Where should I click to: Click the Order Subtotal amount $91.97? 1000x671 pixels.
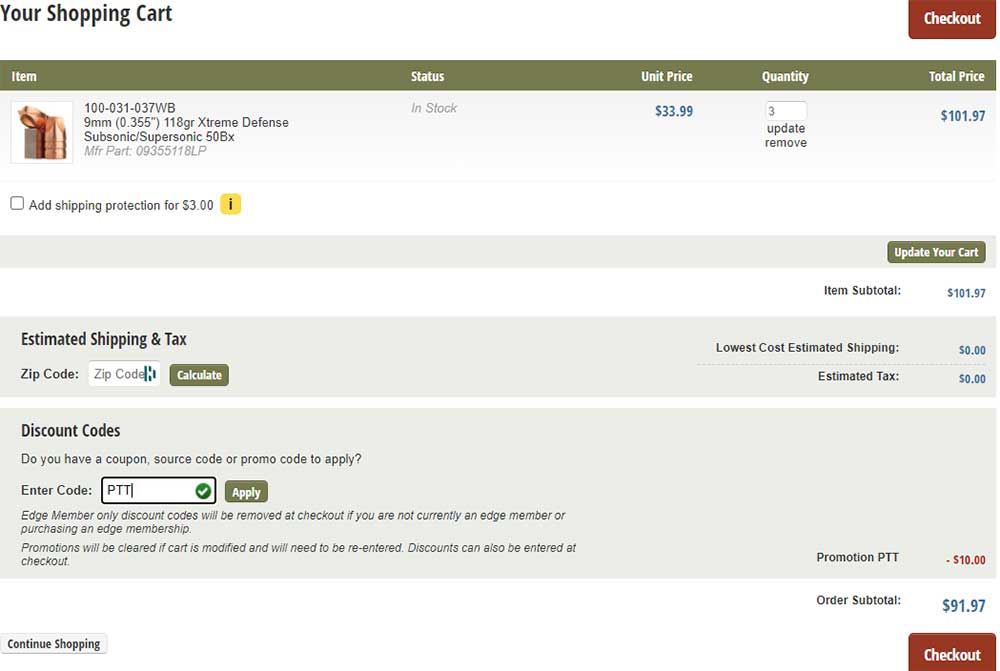[963, 605]
